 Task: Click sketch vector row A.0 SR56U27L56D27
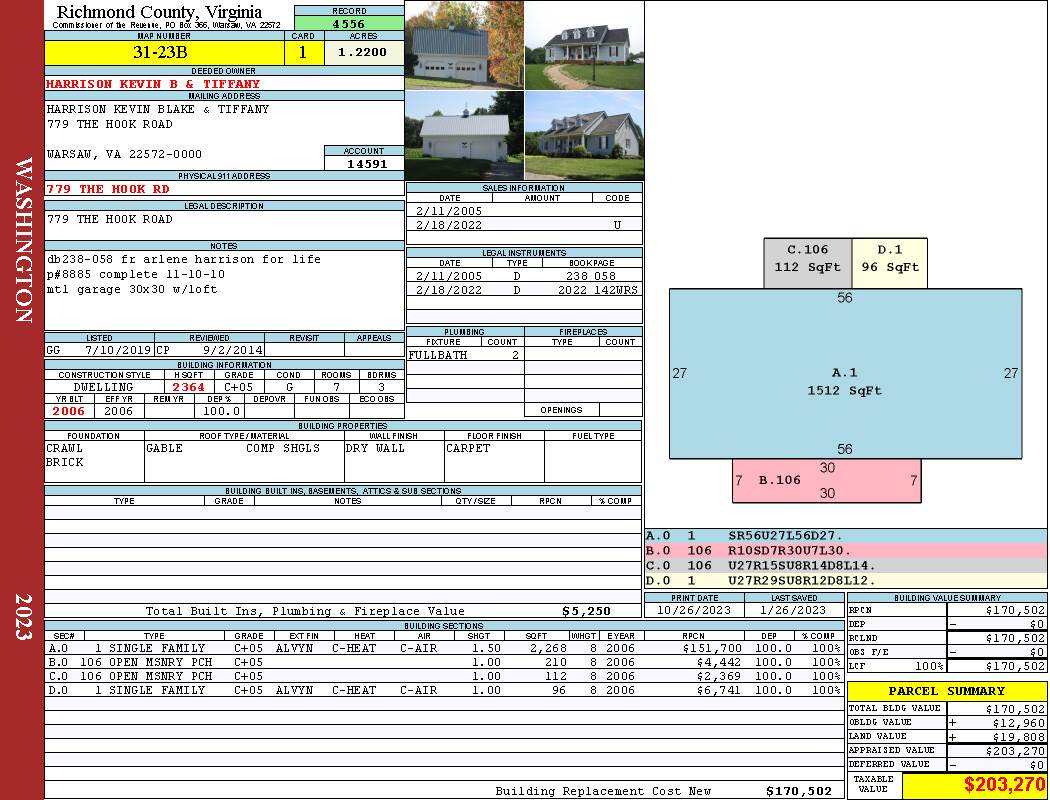click(846, 536)
